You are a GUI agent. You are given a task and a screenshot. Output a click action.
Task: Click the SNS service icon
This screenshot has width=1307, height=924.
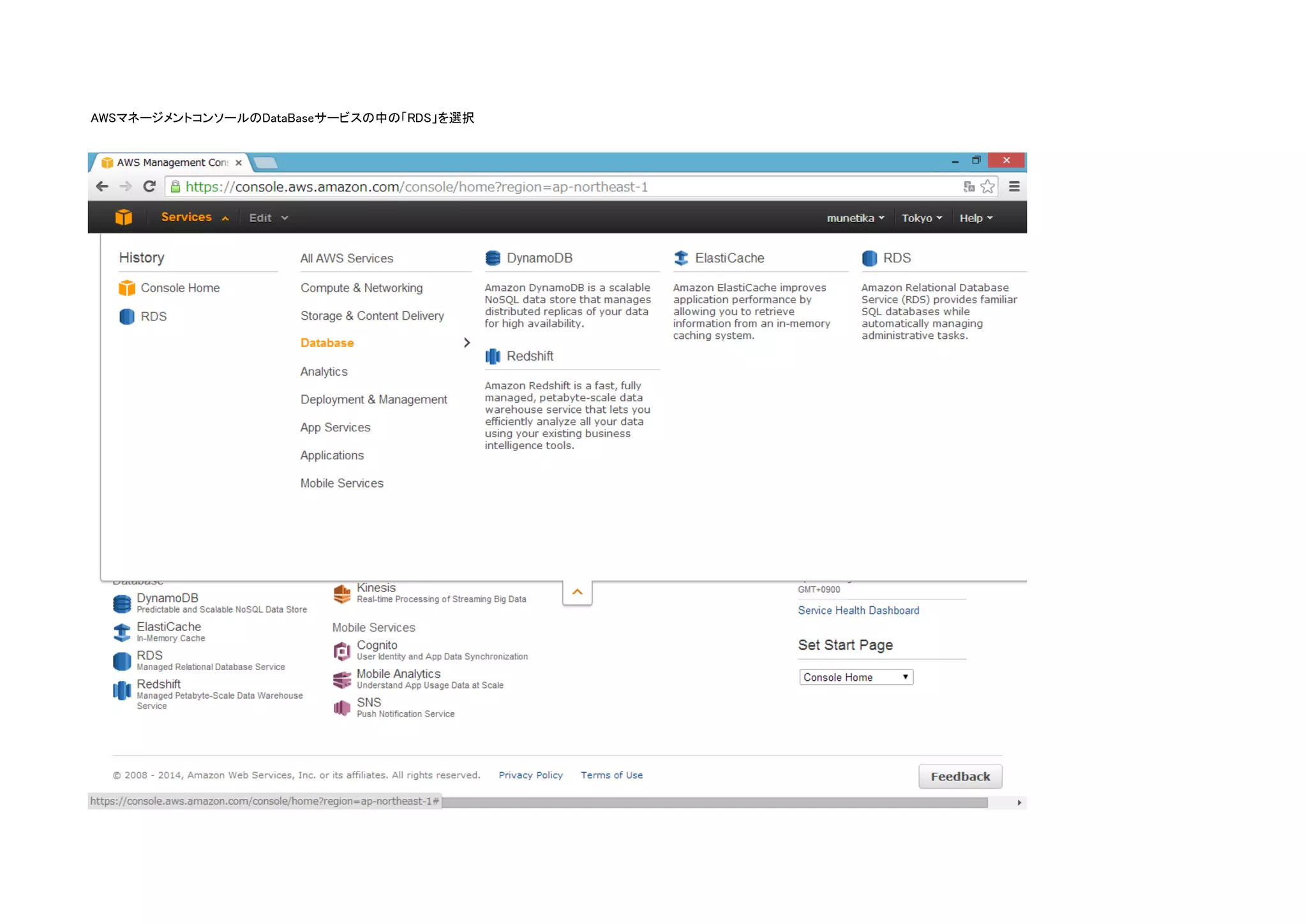[342, 708]
